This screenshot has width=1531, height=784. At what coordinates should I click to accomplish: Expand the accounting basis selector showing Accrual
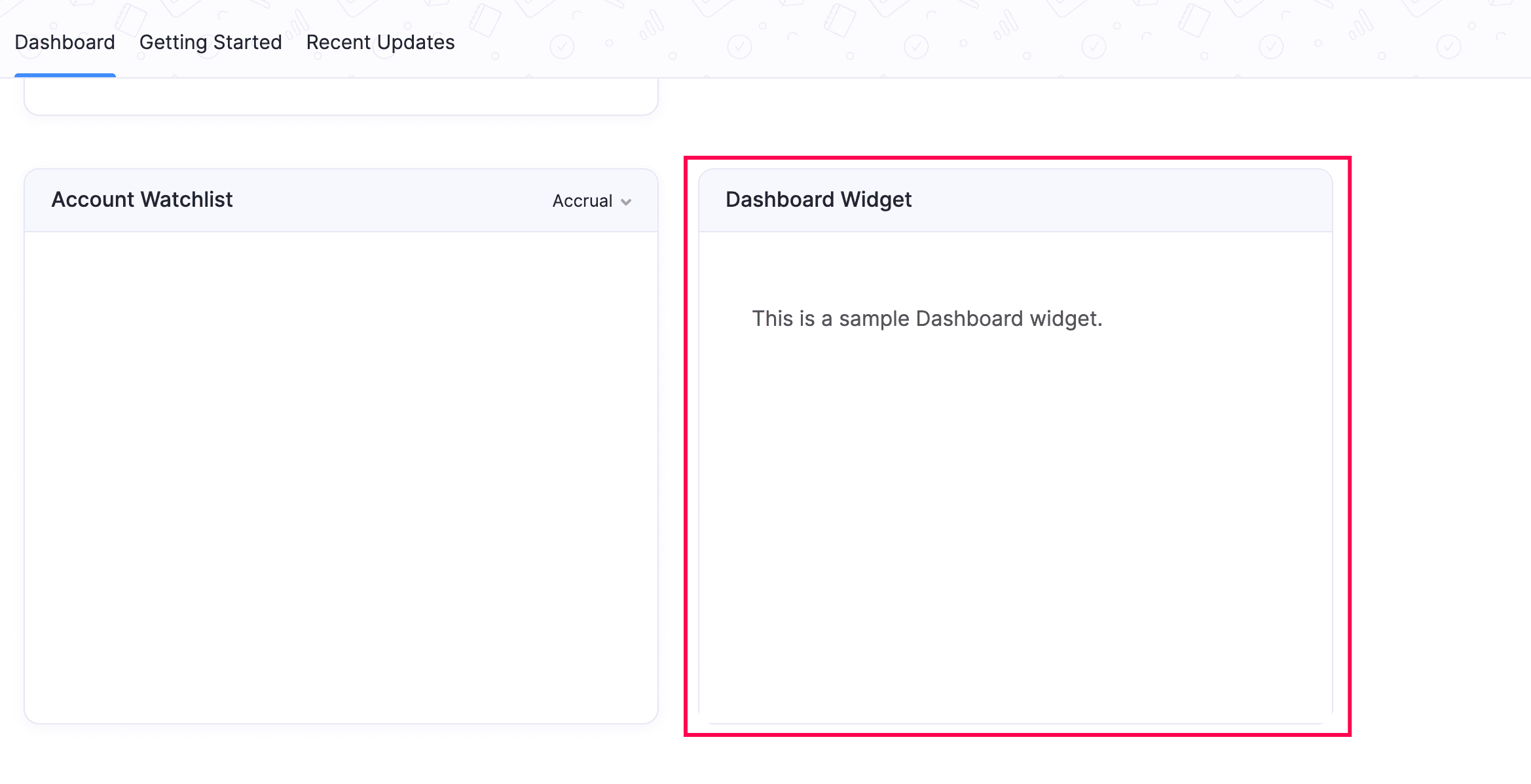pos(591,201)
